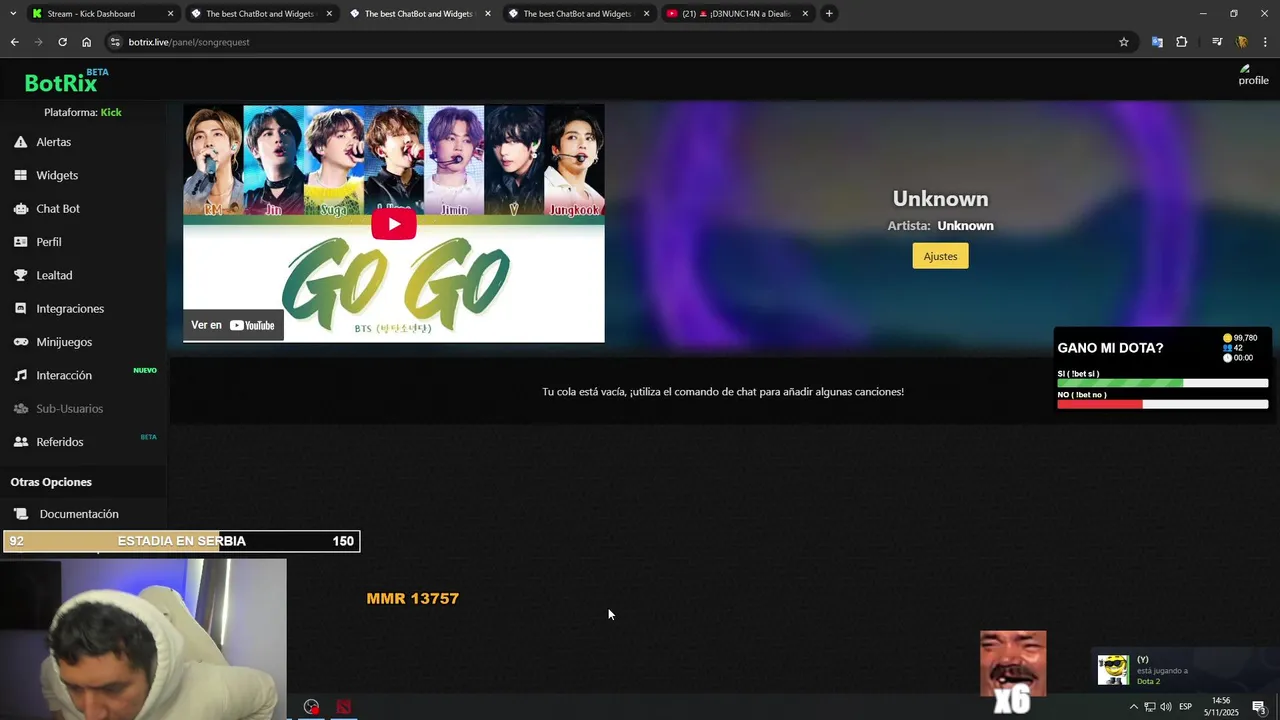Bookmark this page with the star icon
The image size is (1280, 720).
coord(1124,42)
